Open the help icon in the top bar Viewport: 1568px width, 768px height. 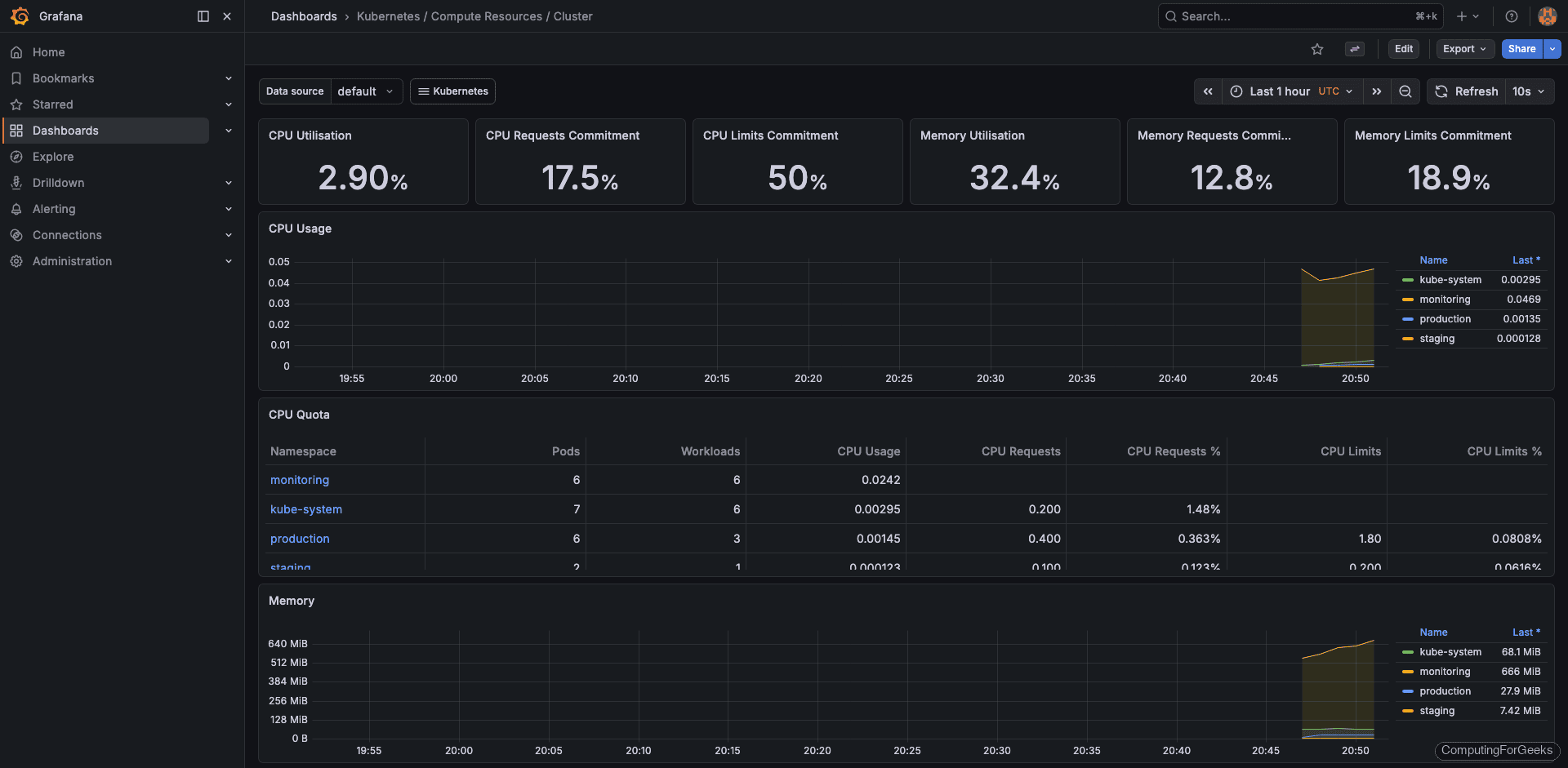pyautogui.click(x=1511, y=16)
